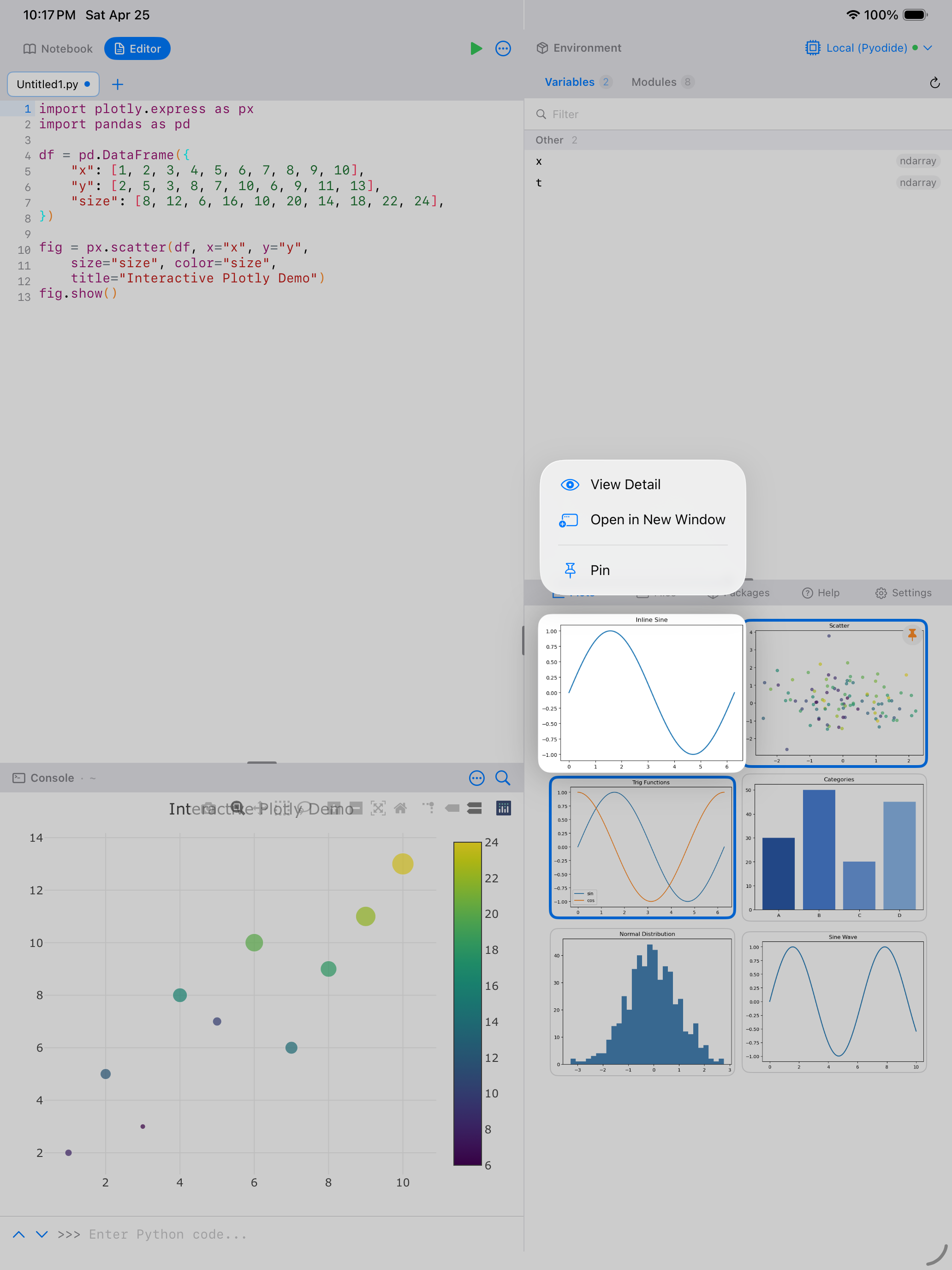This screenshot has height=1270, width=952.
Task: Click the editor-console divider handle
Action: pos(262,762)
